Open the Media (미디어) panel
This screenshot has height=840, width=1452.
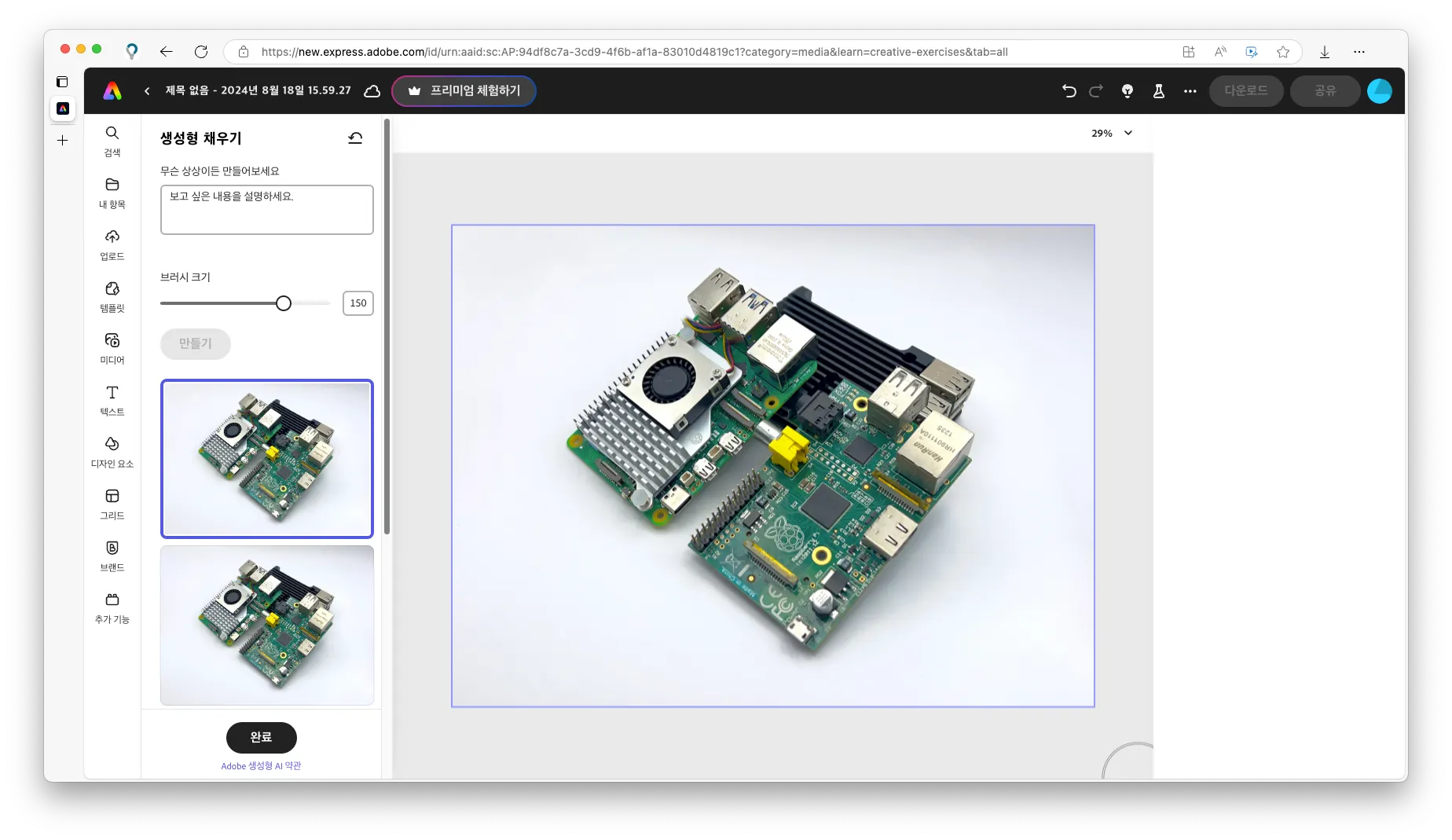[112, 349]
